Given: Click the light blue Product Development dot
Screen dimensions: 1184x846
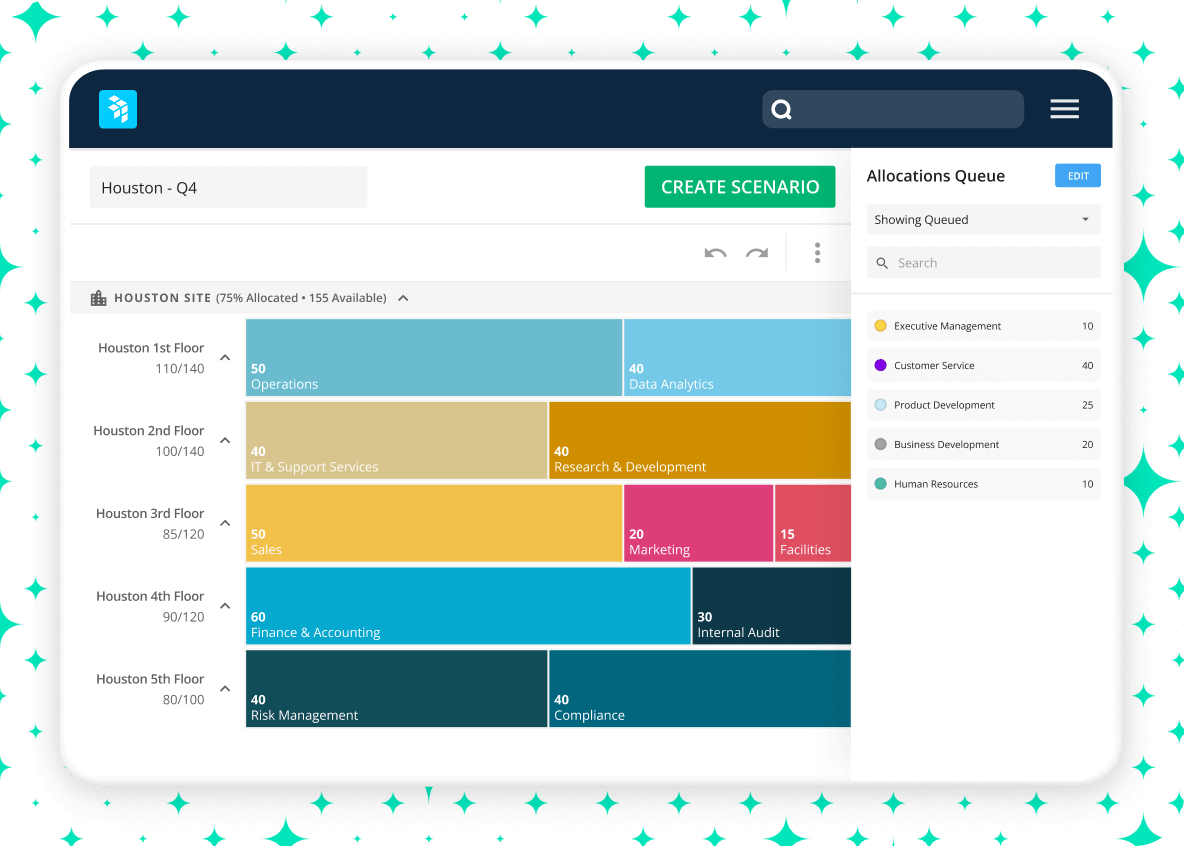Looking at the screenshot, I should [880, 405].
